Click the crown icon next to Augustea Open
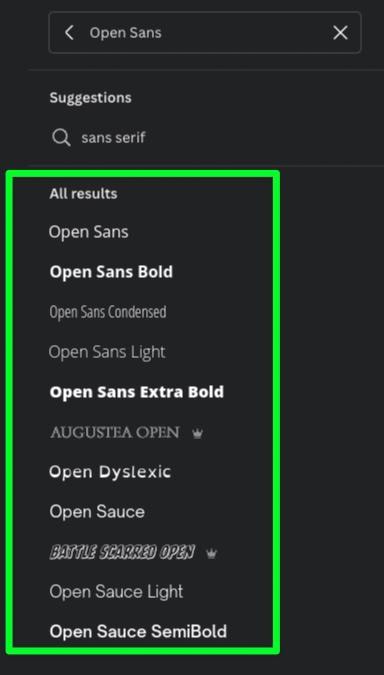This screenshot has width=384, height=675. (197, 433)
